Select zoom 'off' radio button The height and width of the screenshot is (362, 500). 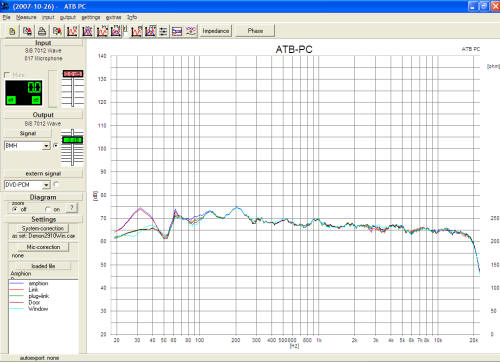pos(14,209)
